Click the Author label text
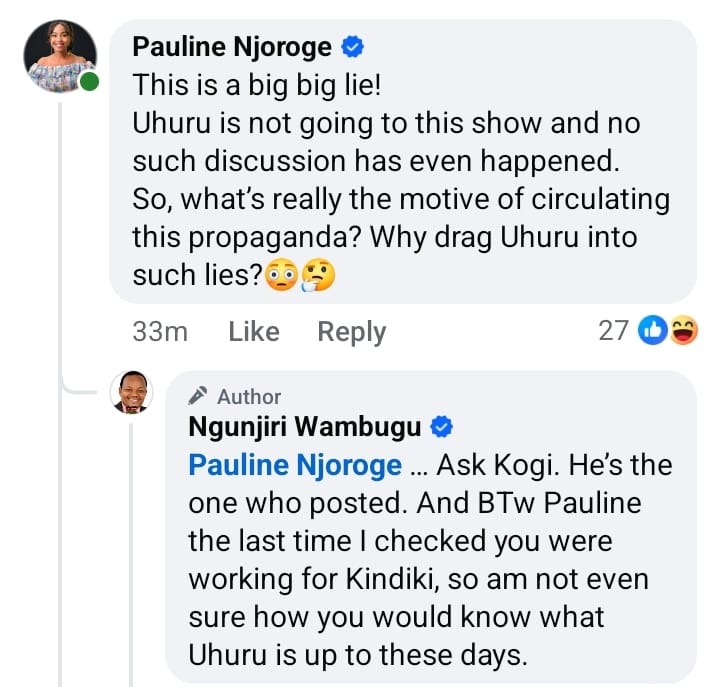 pyautogui.click(x=249, y=397)
